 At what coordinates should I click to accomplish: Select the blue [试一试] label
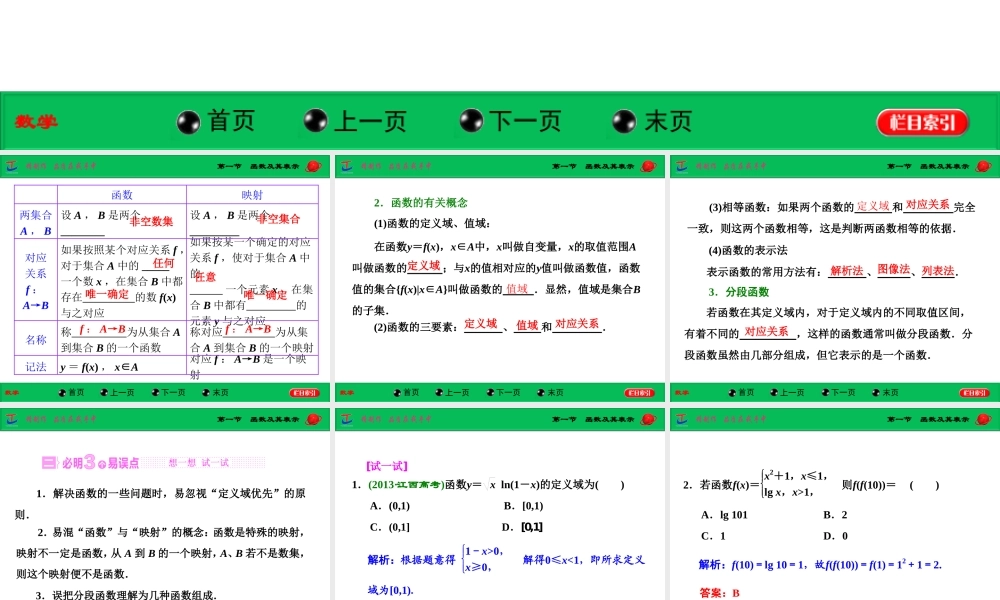387,465
